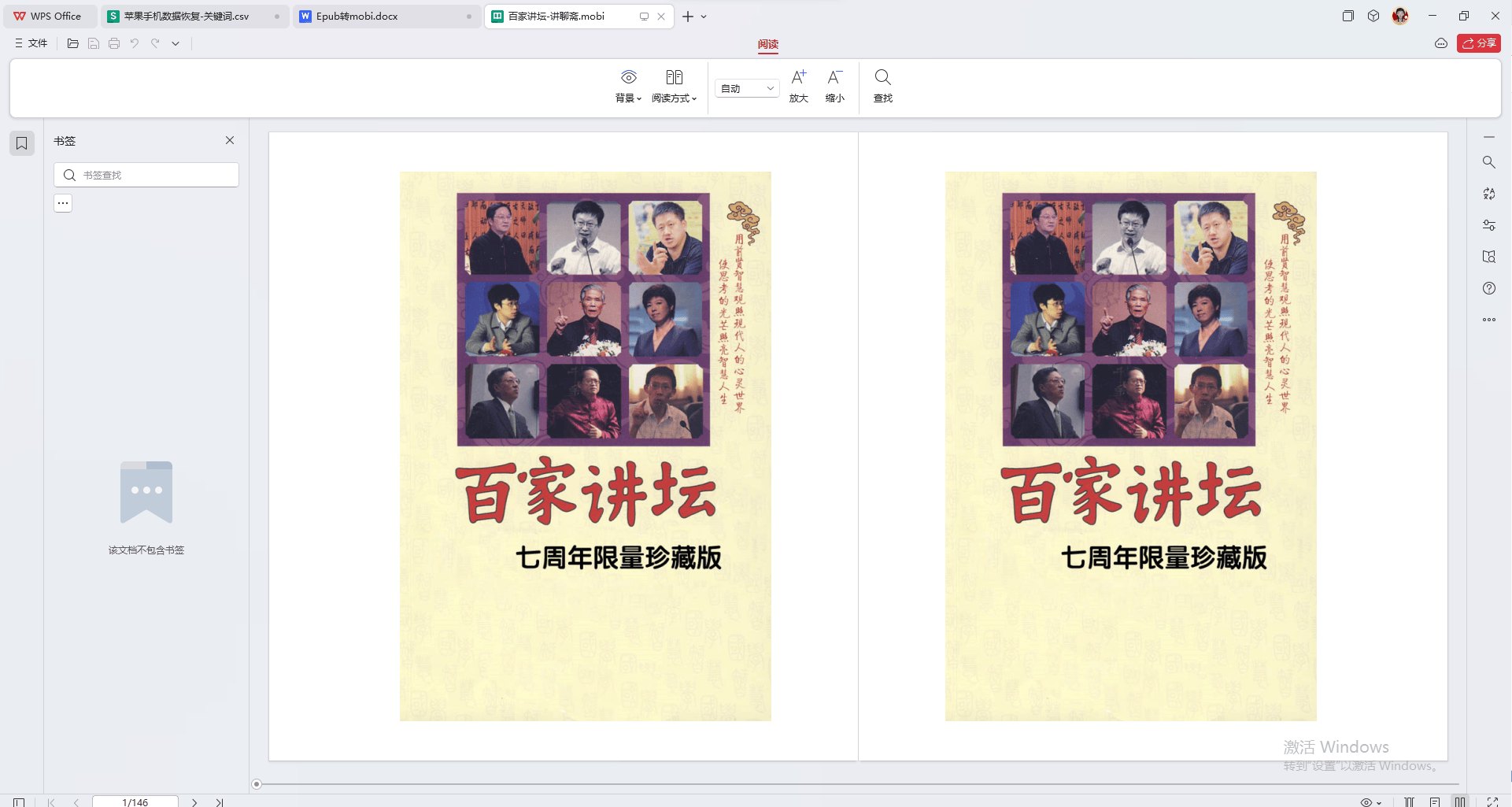This screenshot has width=1512, height=807.
Task: Click the screen icon on the mobi tab
Action: (x=644, y=16)
